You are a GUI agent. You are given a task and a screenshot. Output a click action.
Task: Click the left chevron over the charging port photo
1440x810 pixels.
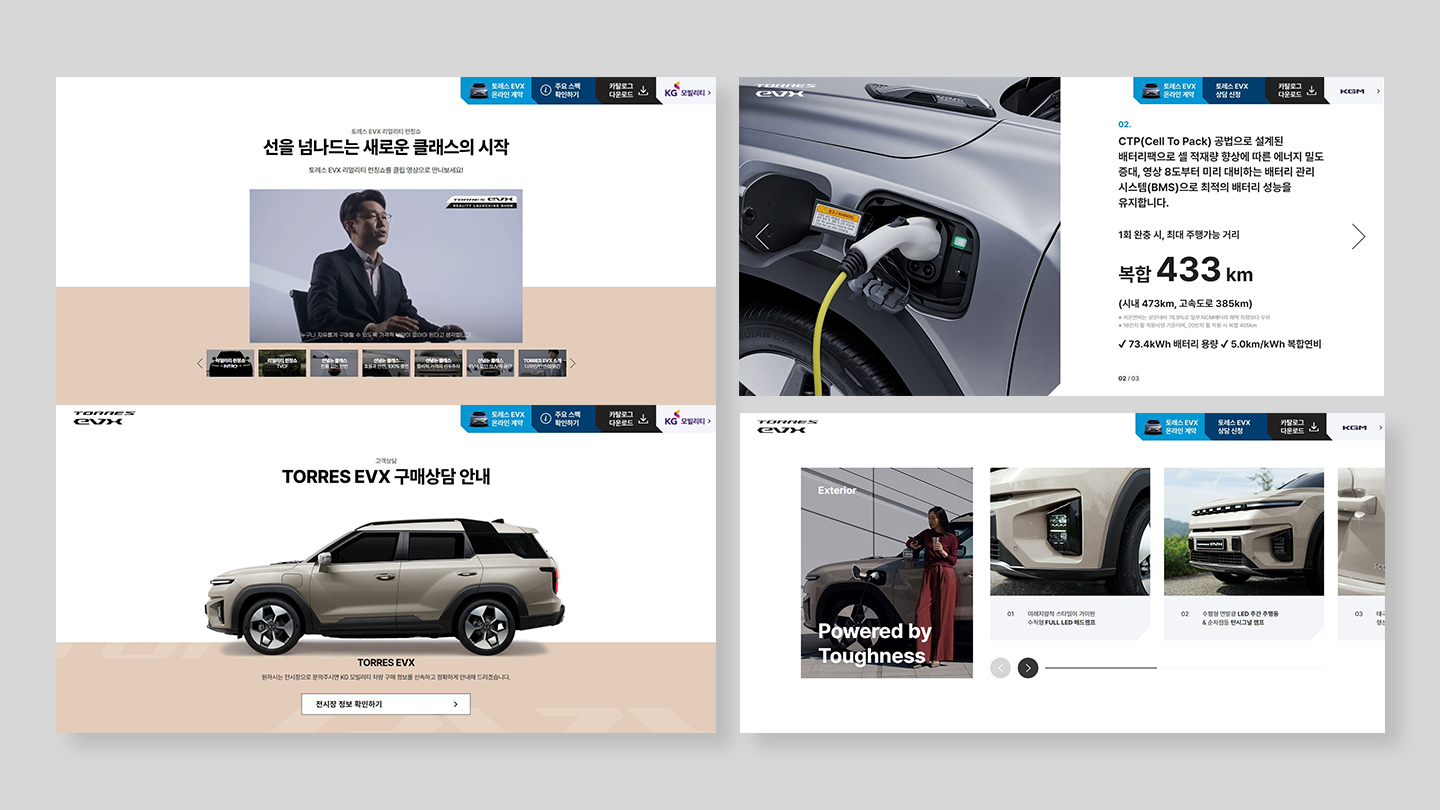763,237
